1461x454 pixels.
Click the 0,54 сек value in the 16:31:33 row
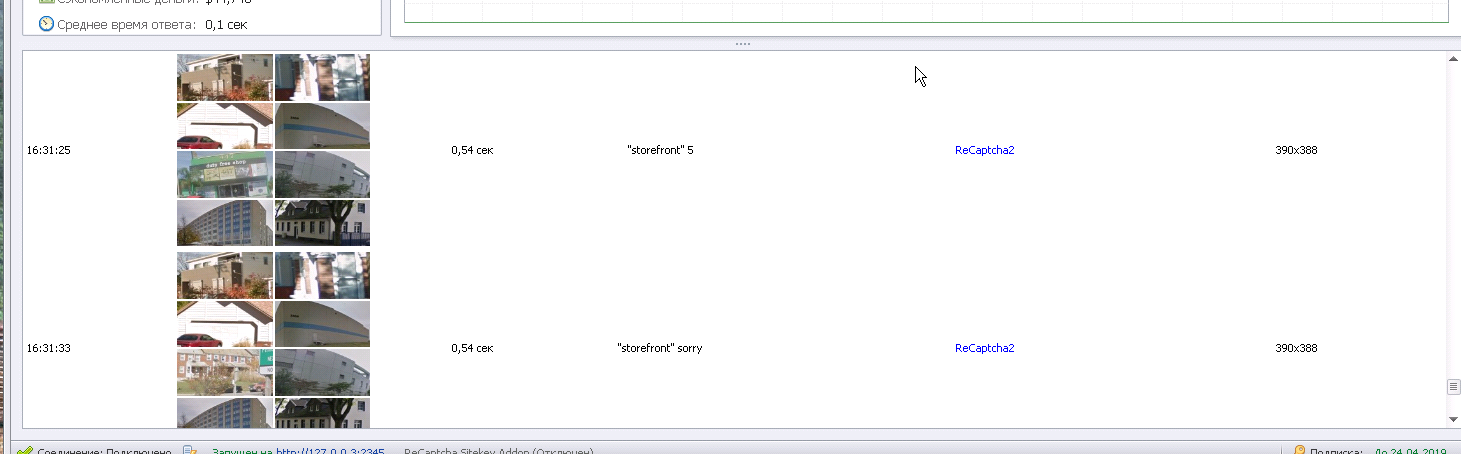tap(472, 348)
